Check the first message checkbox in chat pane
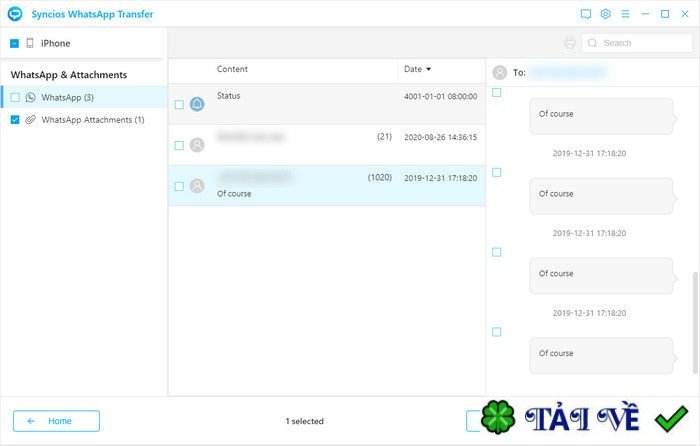Viewport: 700px width, 446px height. (x=496, y=92)
